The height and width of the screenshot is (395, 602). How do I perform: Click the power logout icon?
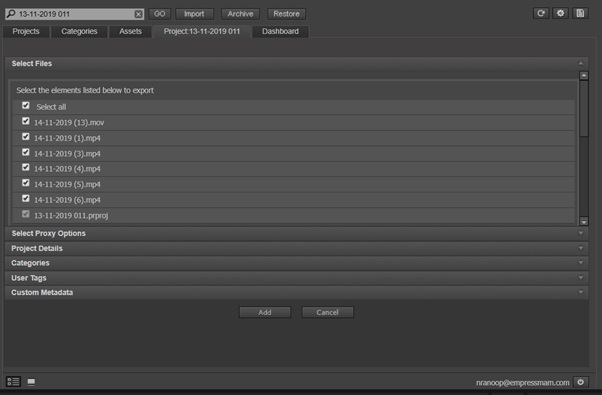pos(580,382)
